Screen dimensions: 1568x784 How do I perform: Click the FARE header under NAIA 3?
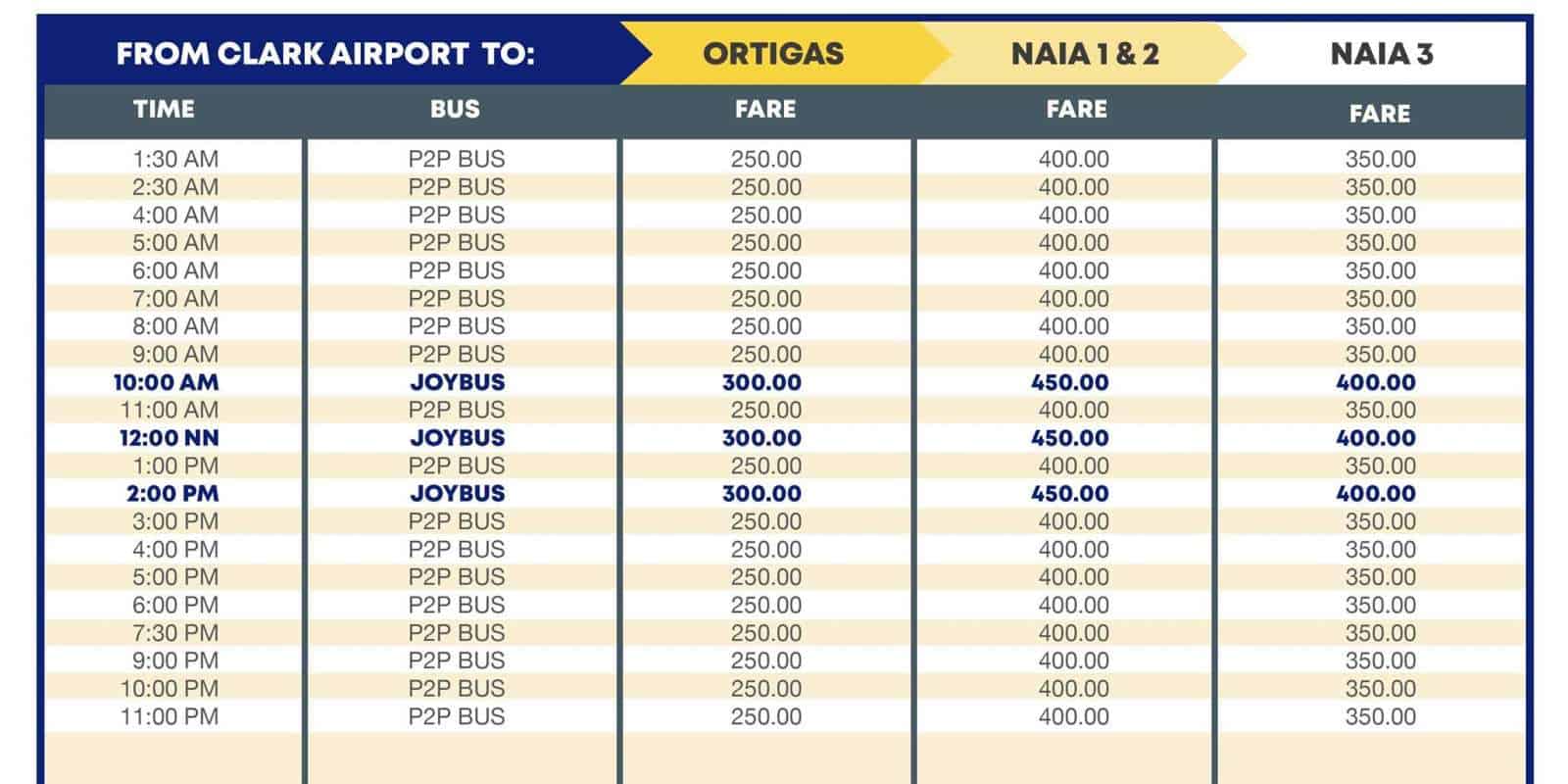[1379, 114]
